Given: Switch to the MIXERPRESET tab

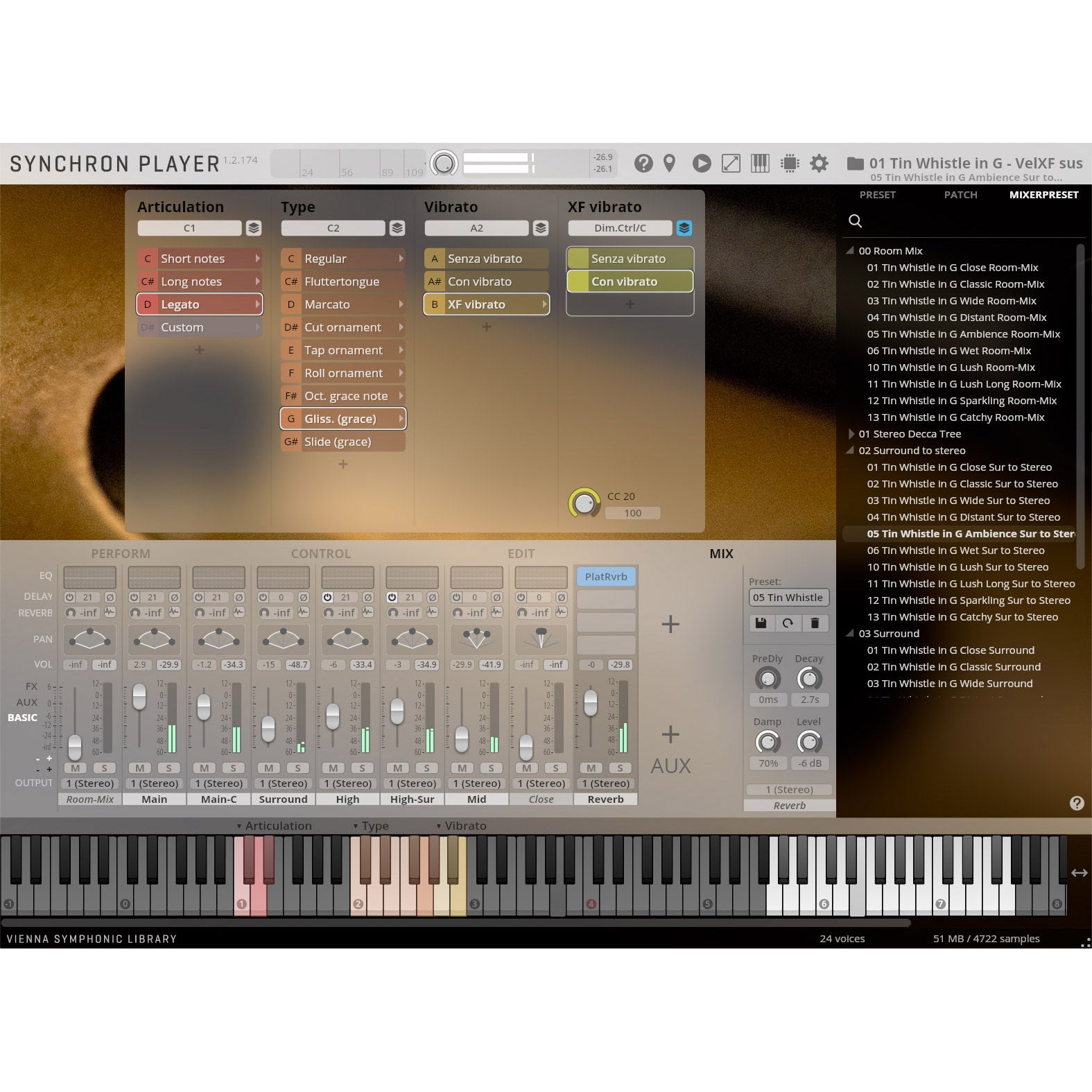Looking at the screenshot, I should (x=1044, y=195).
